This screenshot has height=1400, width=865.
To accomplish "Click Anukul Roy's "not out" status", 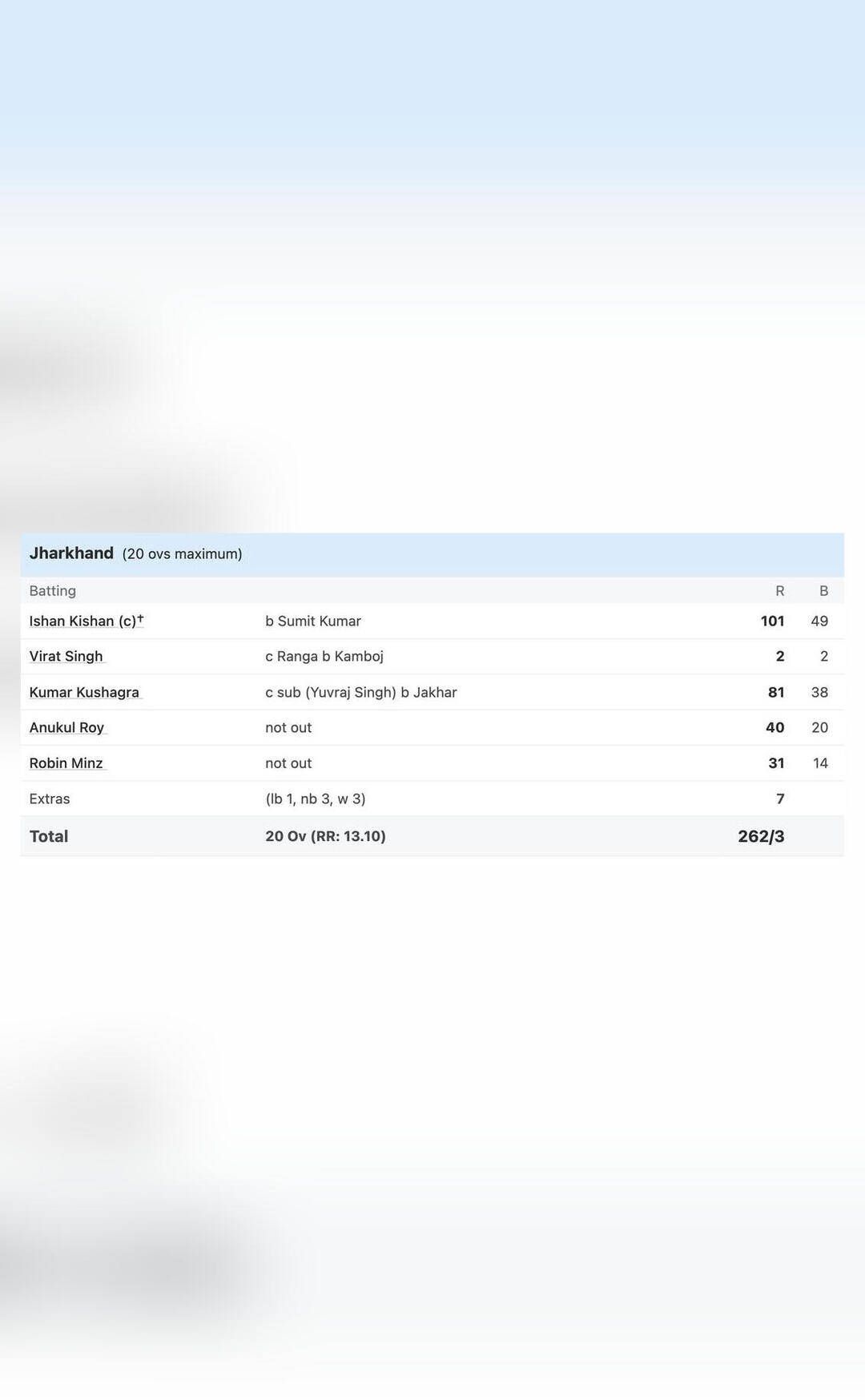I will coord(288,727).
